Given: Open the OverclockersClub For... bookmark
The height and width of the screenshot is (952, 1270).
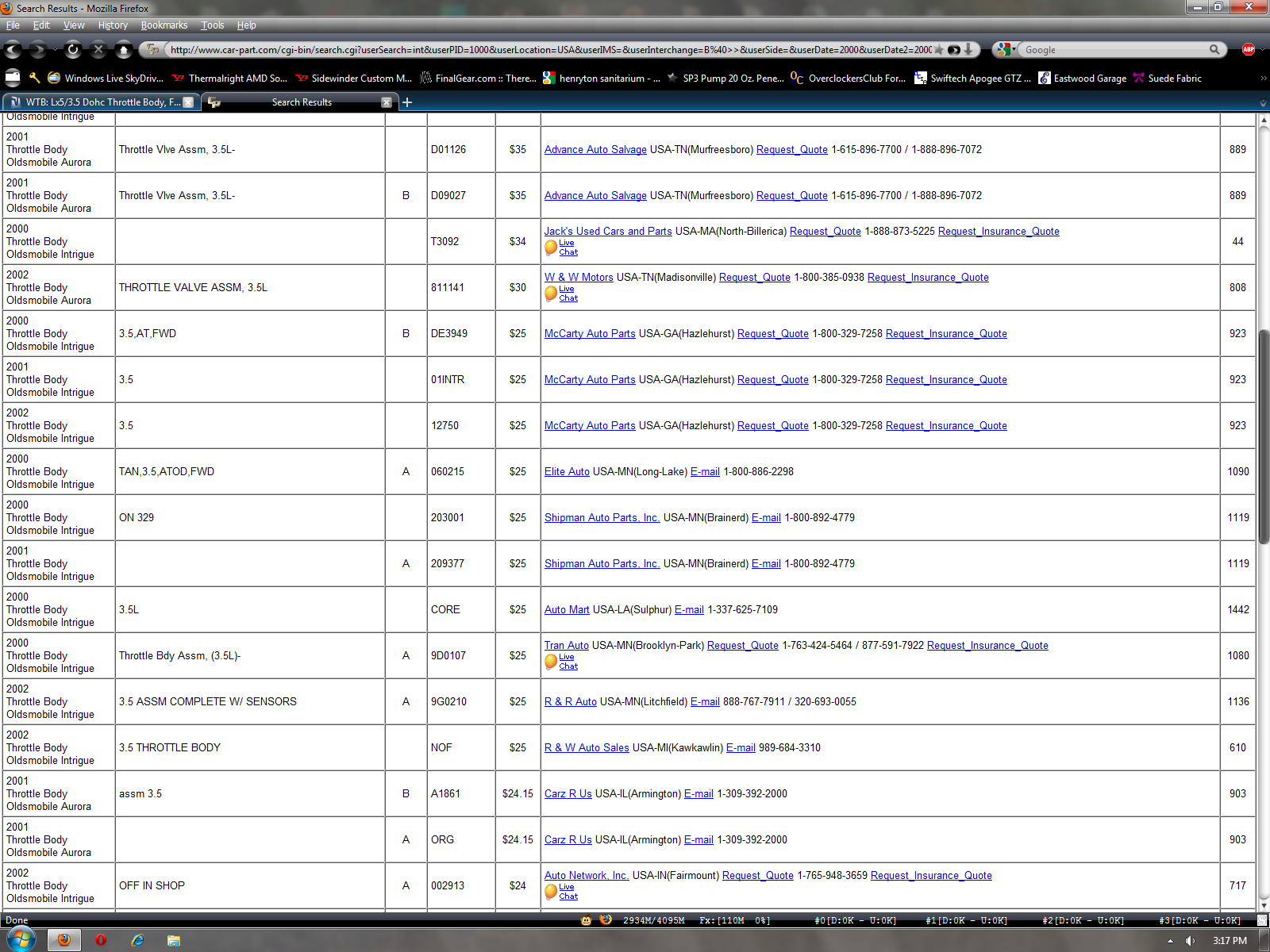Looking at the screenshot, I should [x=849, y=78].
